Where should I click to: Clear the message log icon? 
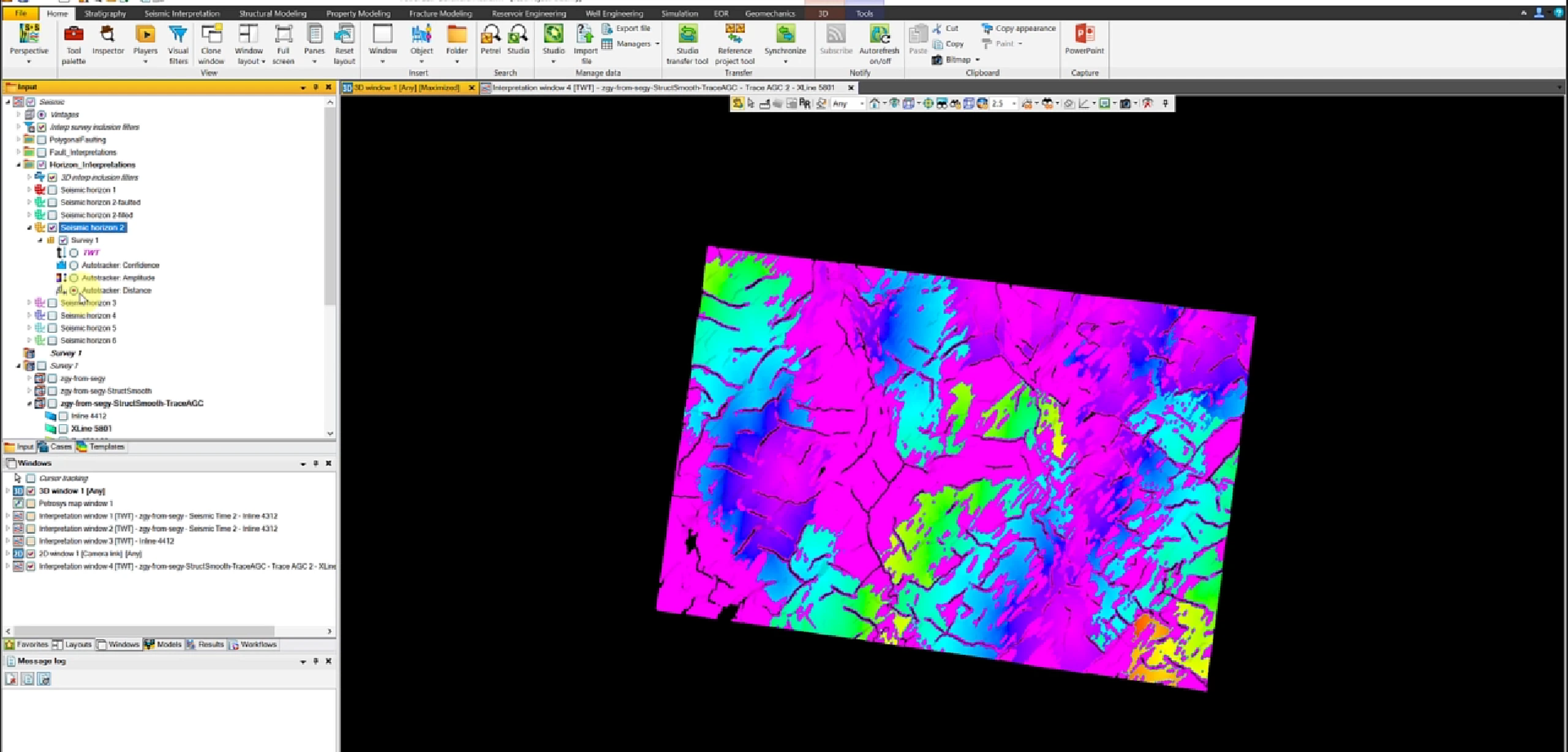[11, 678]
